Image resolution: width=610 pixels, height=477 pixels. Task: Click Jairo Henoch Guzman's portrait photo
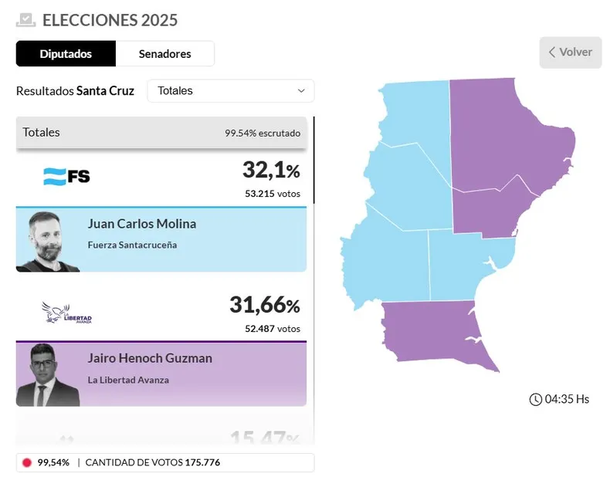tap(48, 373)
